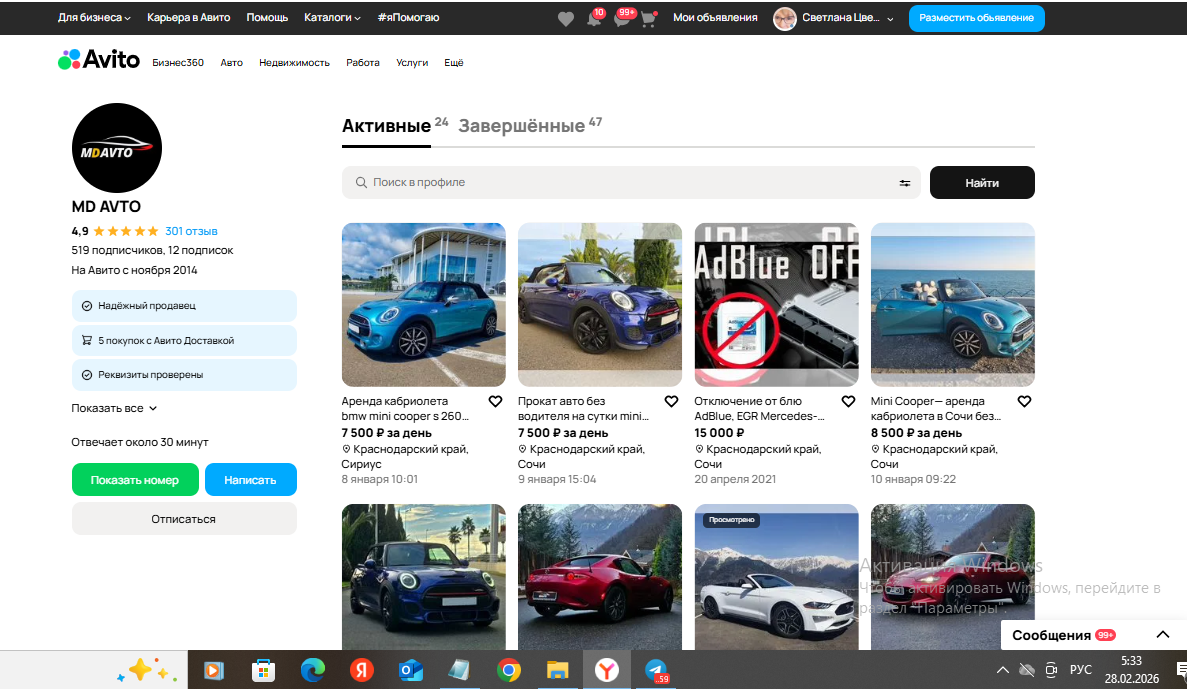1187x689 pixels.
Task: Open Google Chrome in taskbar
Action: [x=509, y=670]
